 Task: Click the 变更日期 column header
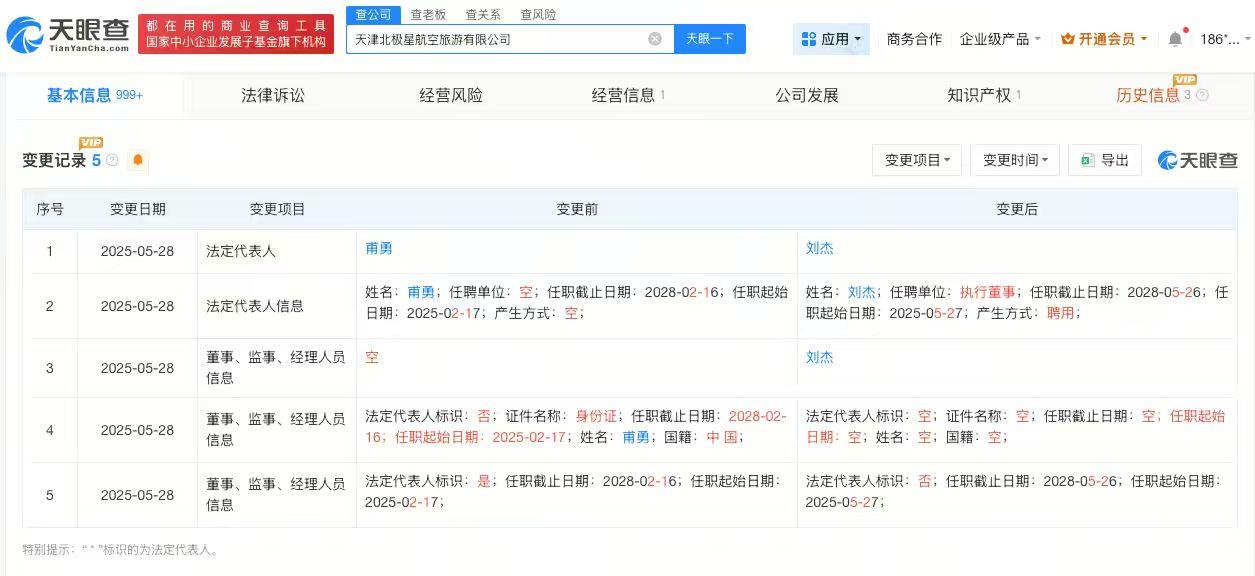pos(138,209)
